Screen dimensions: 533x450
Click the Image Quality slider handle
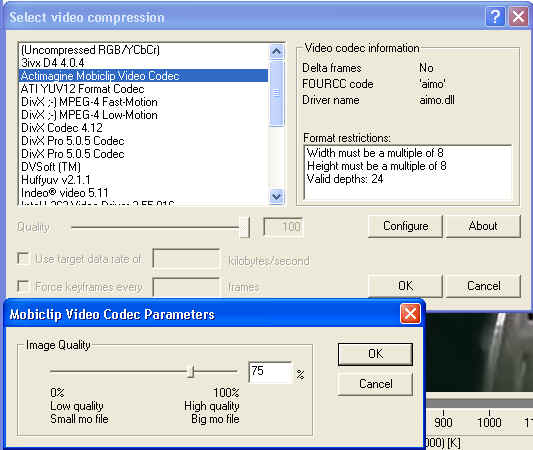click(191, 371)
